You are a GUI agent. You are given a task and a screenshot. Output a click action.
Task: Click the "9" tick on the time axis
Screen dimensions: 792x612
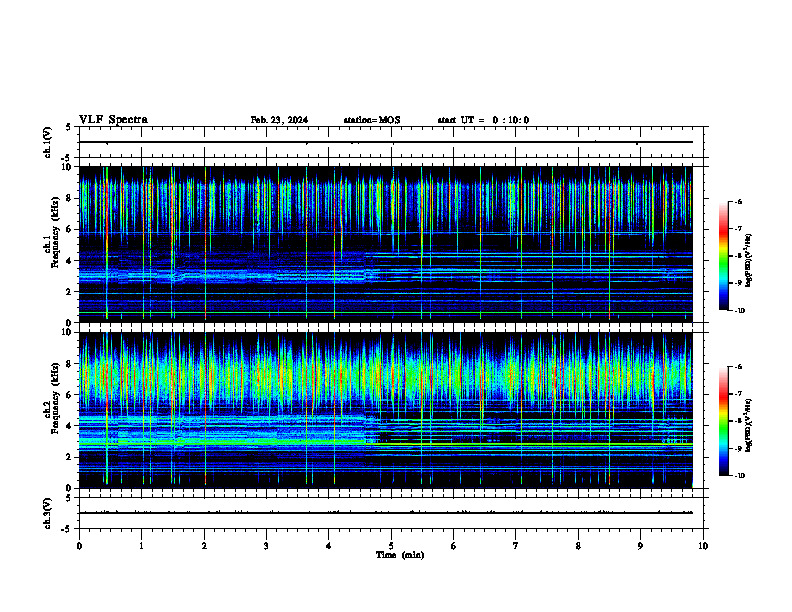(640, 546)
